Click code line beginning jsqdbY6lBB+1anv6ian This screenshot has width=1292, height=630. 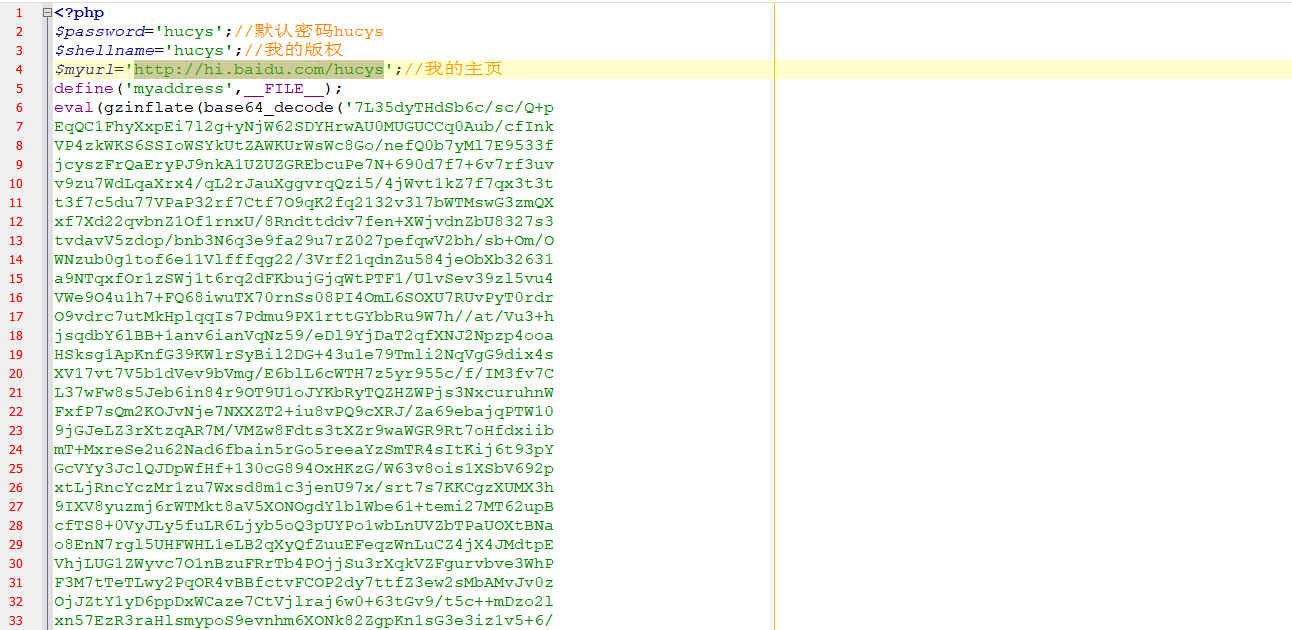click(304, 336)
